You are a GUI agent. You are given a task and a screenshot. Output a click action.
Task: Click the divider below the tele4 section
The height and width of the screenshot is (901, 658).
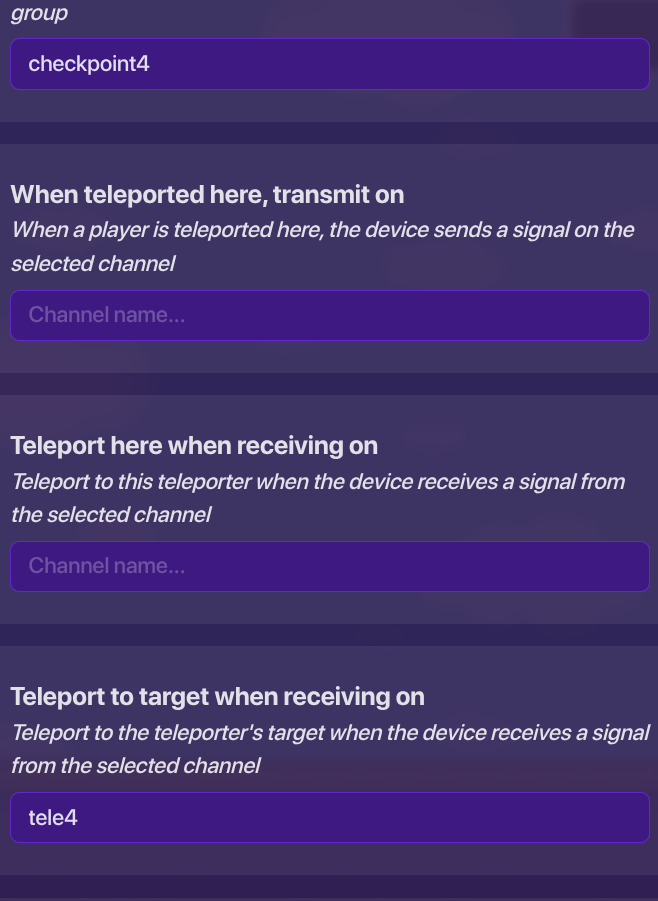pyautogui.click(x=329, y=886)
